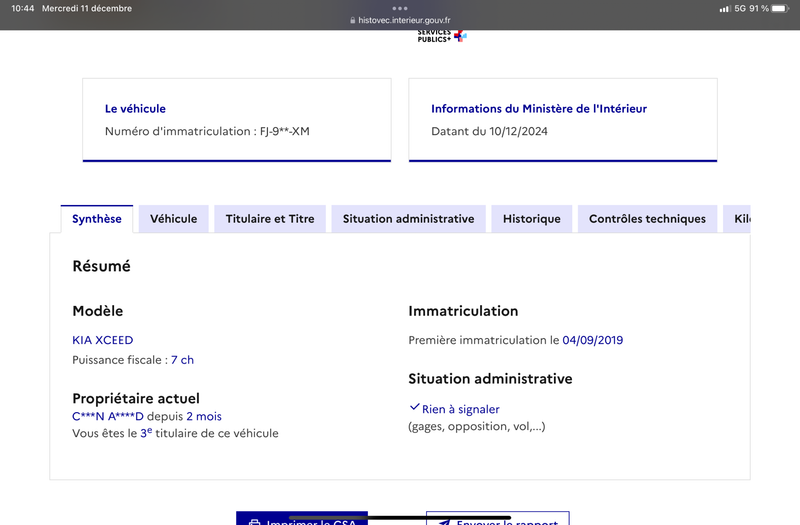Open the Synthèse tab
Screen dimensions: 800x525
97,219
